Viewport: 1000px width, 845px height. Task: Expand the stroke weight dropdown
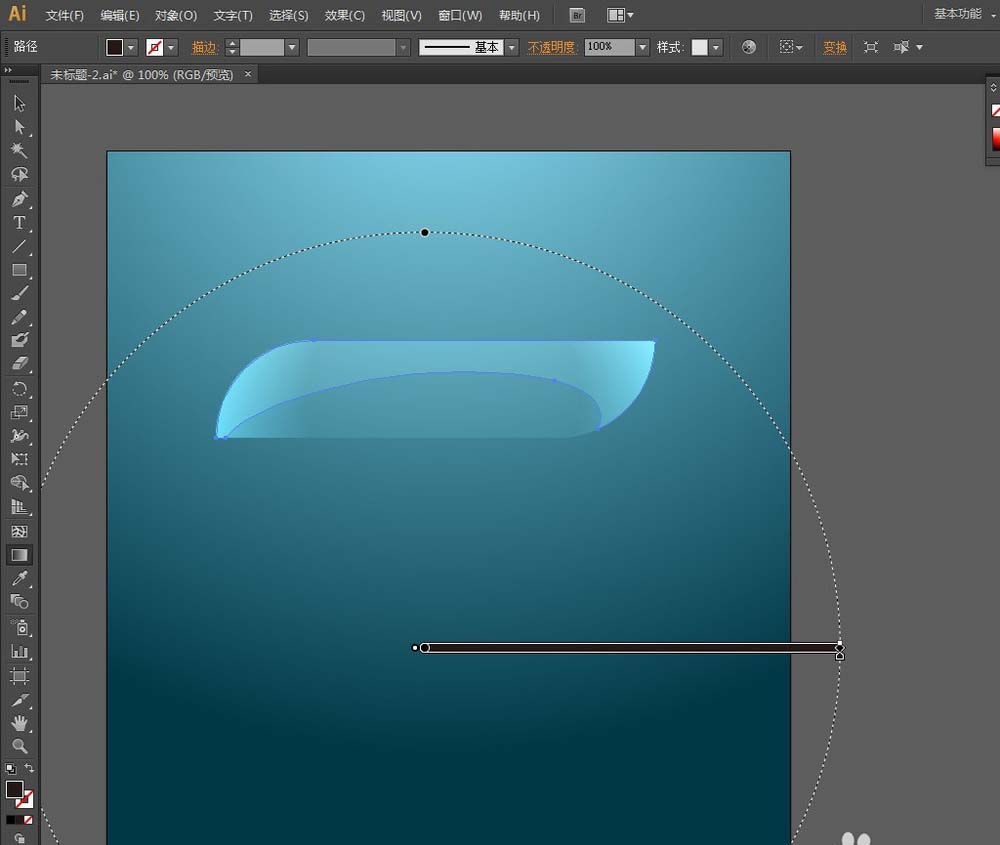[x=291, y=47]
